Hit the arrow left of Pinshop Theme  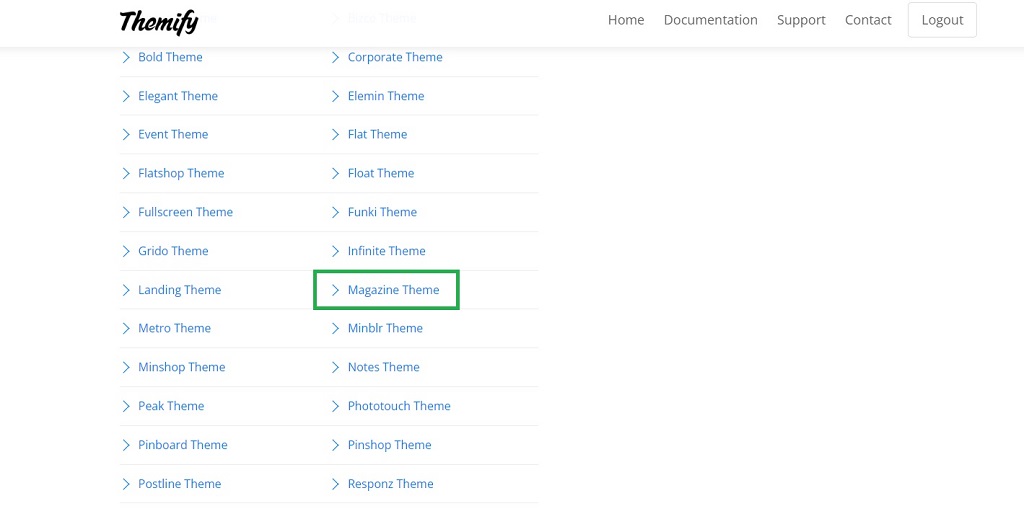tap(336, 445)
